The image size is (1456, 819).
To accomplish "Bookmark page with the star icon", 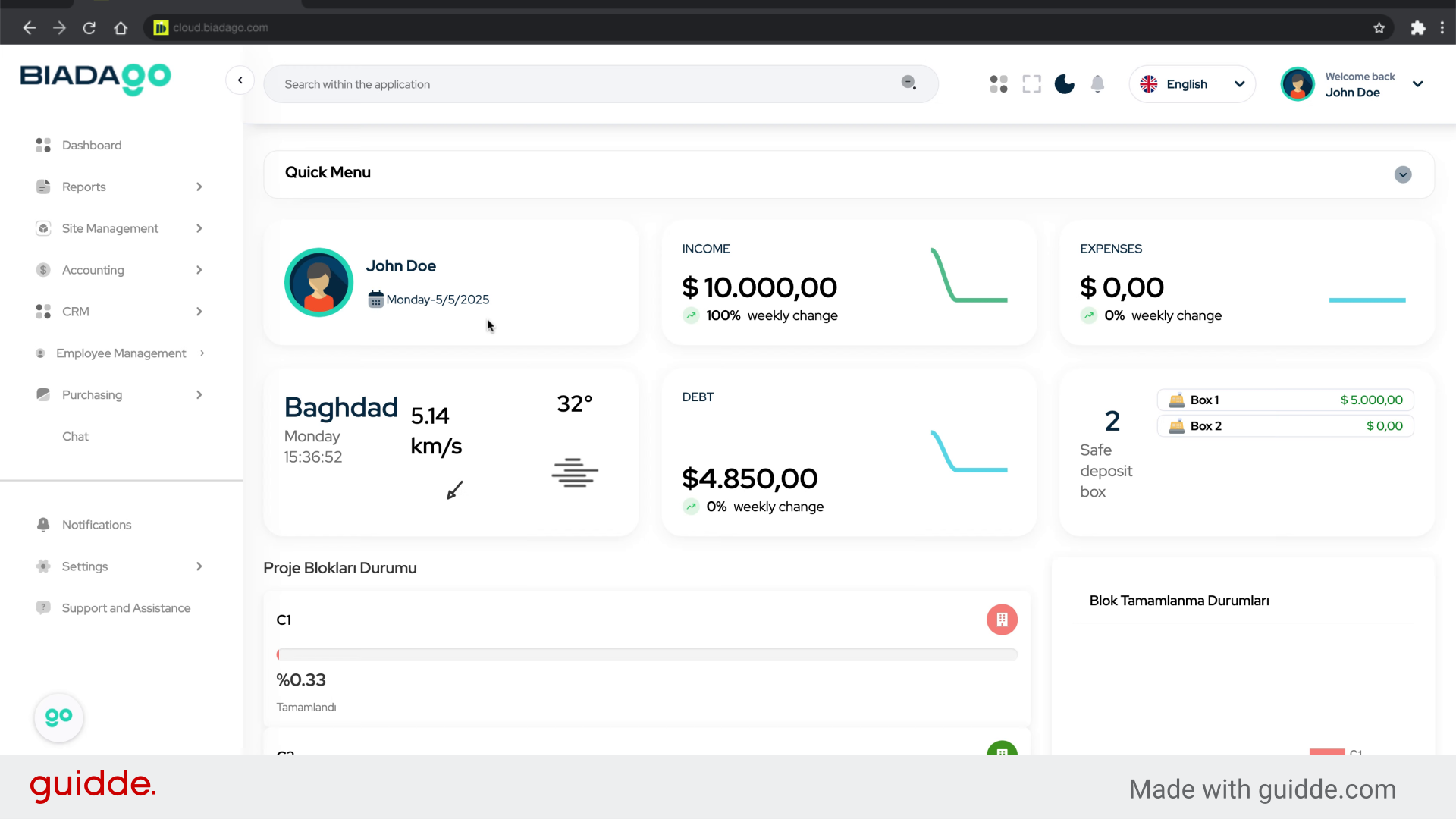I will click(x=1379, y=28).
